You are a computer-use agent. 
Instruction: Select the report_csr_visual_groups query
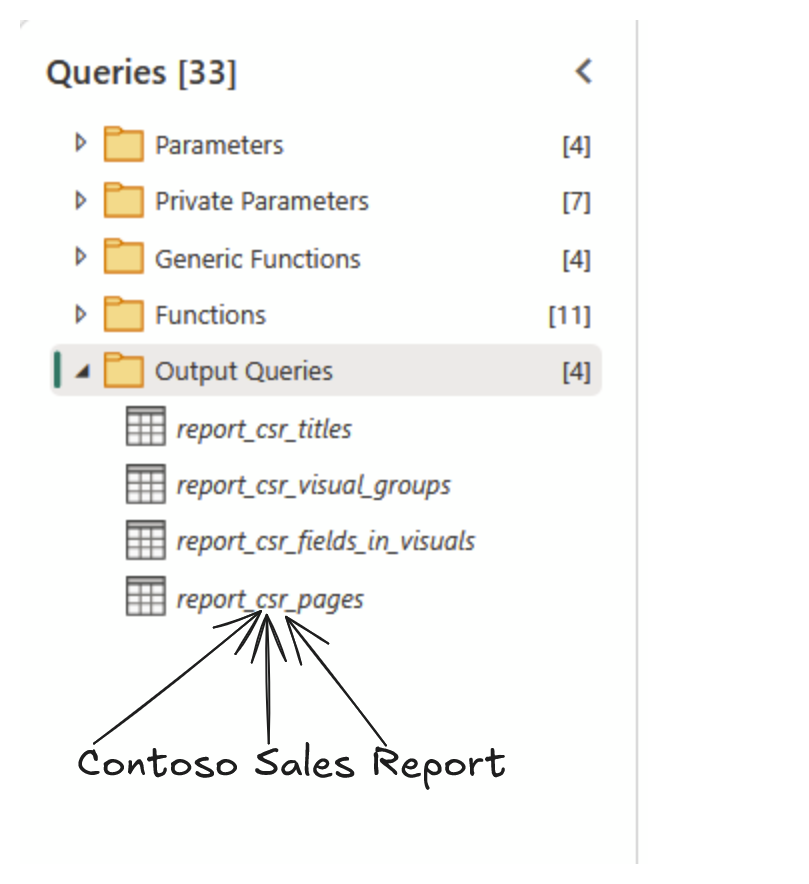(313, 486)
